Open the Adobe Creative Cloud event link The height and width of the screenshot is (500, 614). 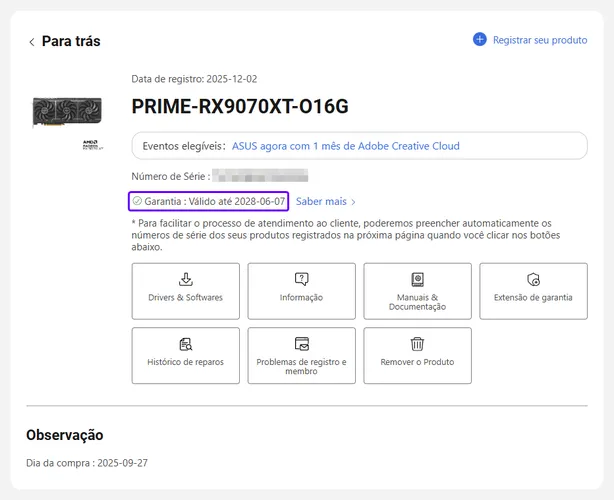click(x=346, y=146)
